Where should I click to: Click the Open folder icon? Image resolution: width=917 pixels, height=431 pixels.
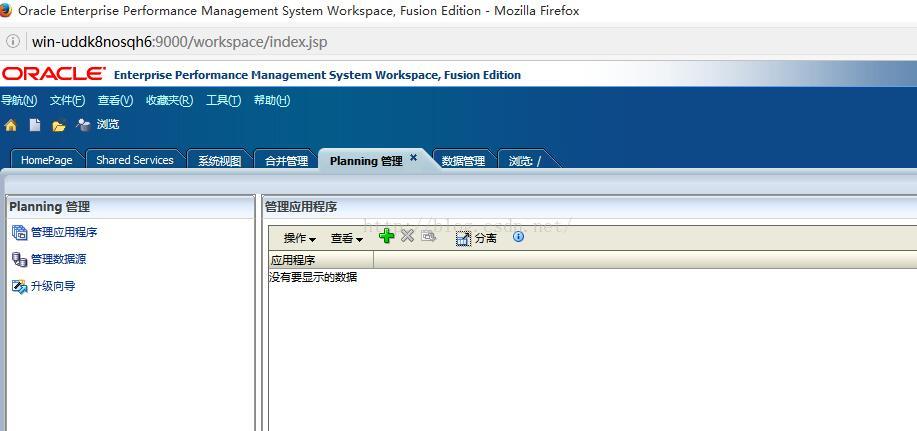pyautogui.click(x=58, y=126)
